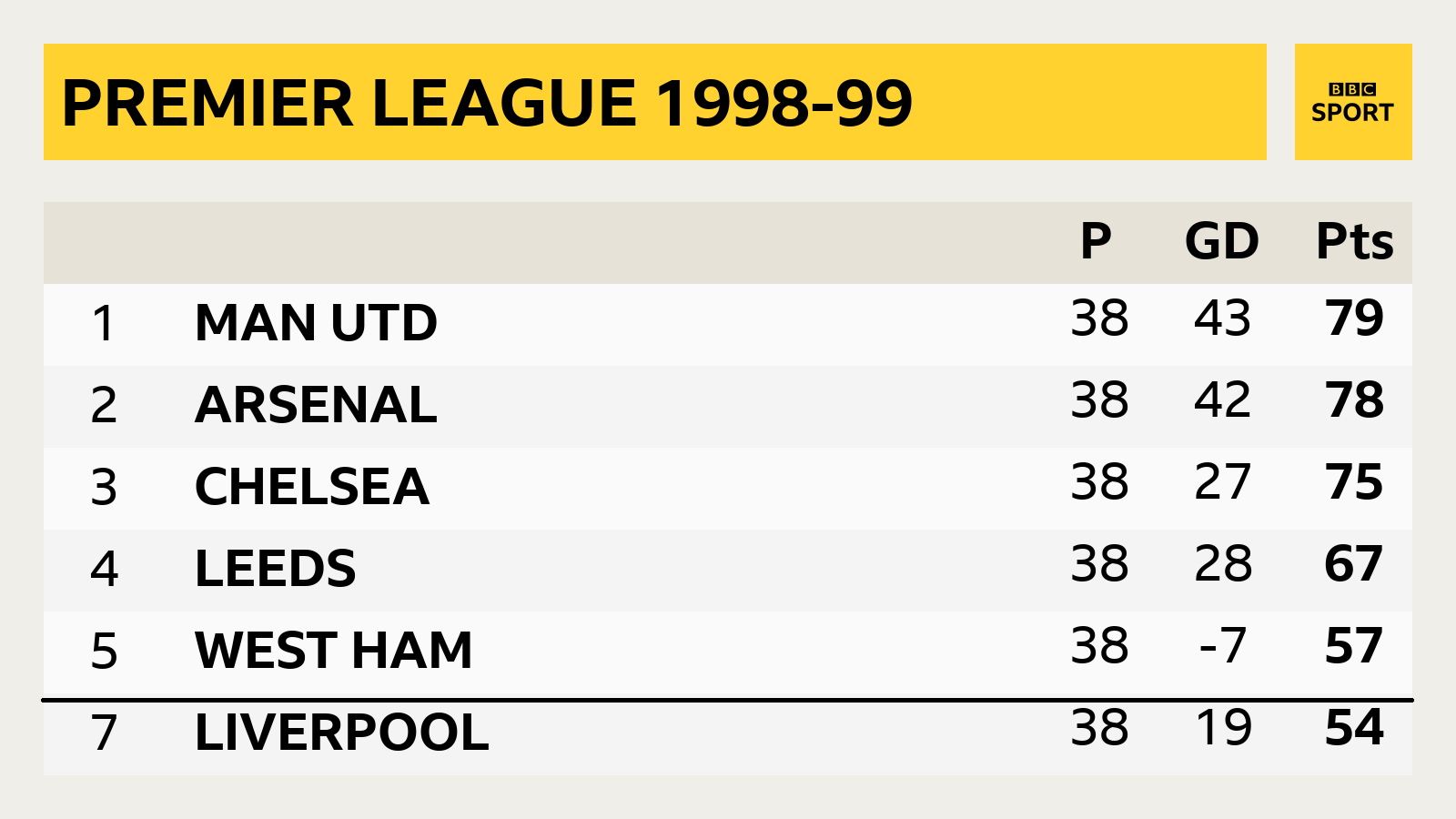Image resolution: width=1456 pixels, height=819 pixels.
Task: Click position number 7 beside Liverpool
Action: 104,733
